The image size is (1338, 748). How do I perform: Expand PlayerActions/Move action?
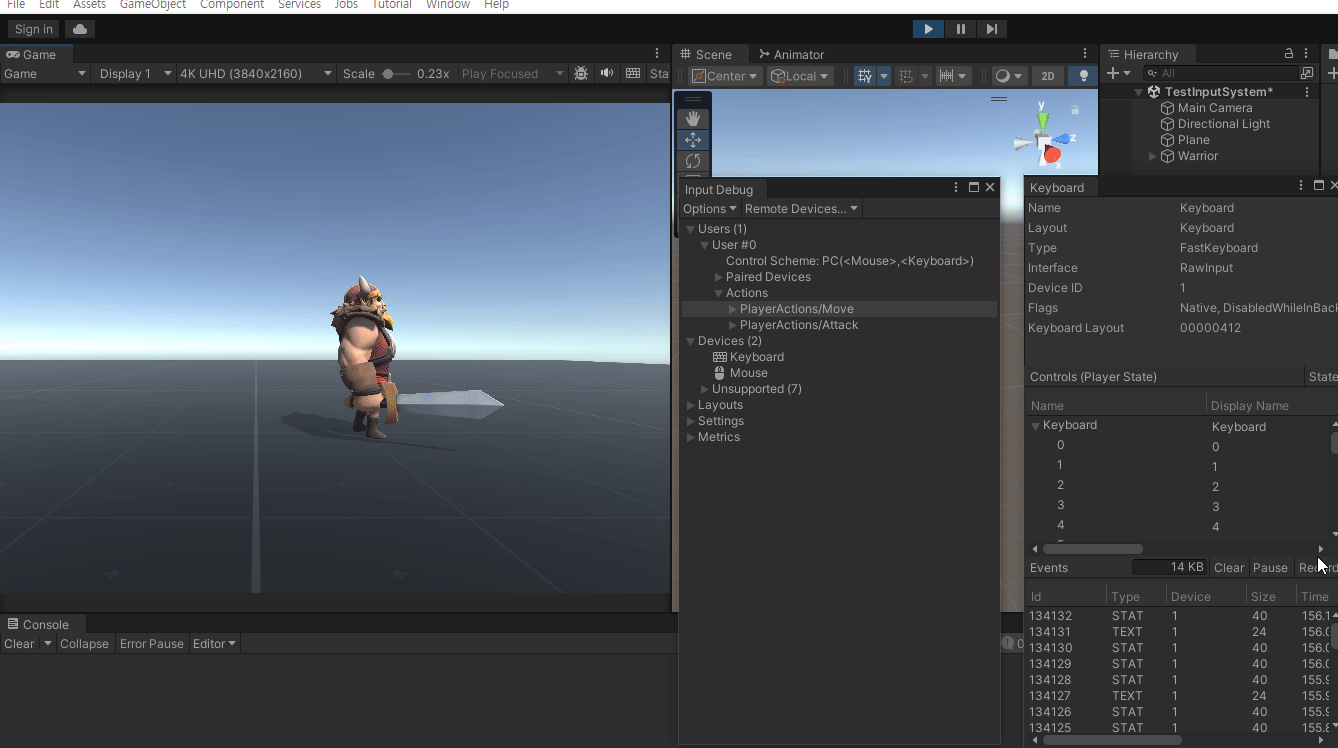[x=732, y=309]
